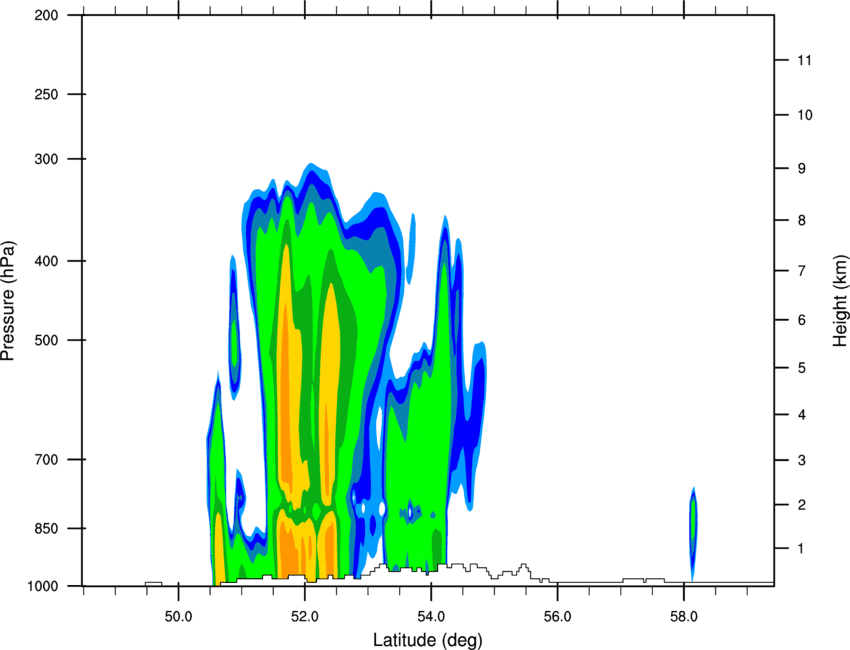Click the 56.0 latitude tick label
Viewport: 850px width, 650px height.
click(x=558, y=617)
